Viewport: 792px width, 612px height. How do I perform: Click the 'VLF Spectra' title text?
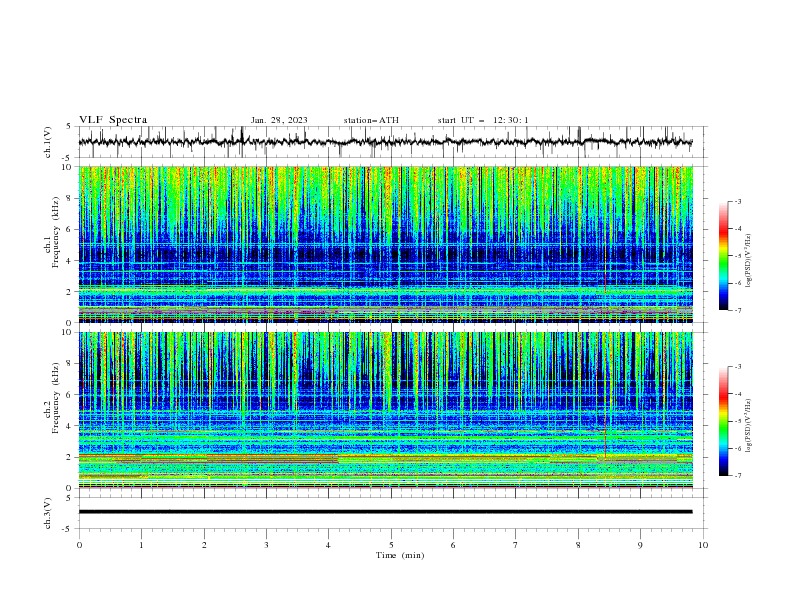[x=113, y=120]
